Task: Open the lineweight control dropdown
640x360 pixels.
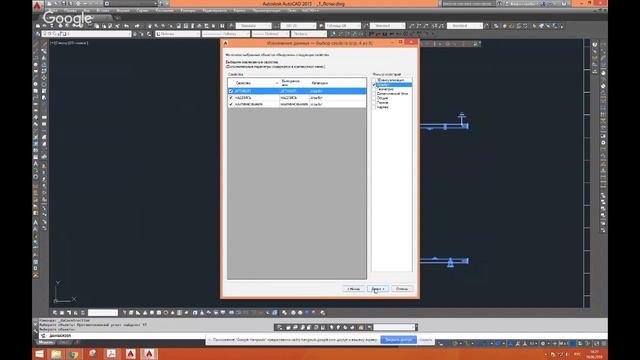Action: point(271,34)
